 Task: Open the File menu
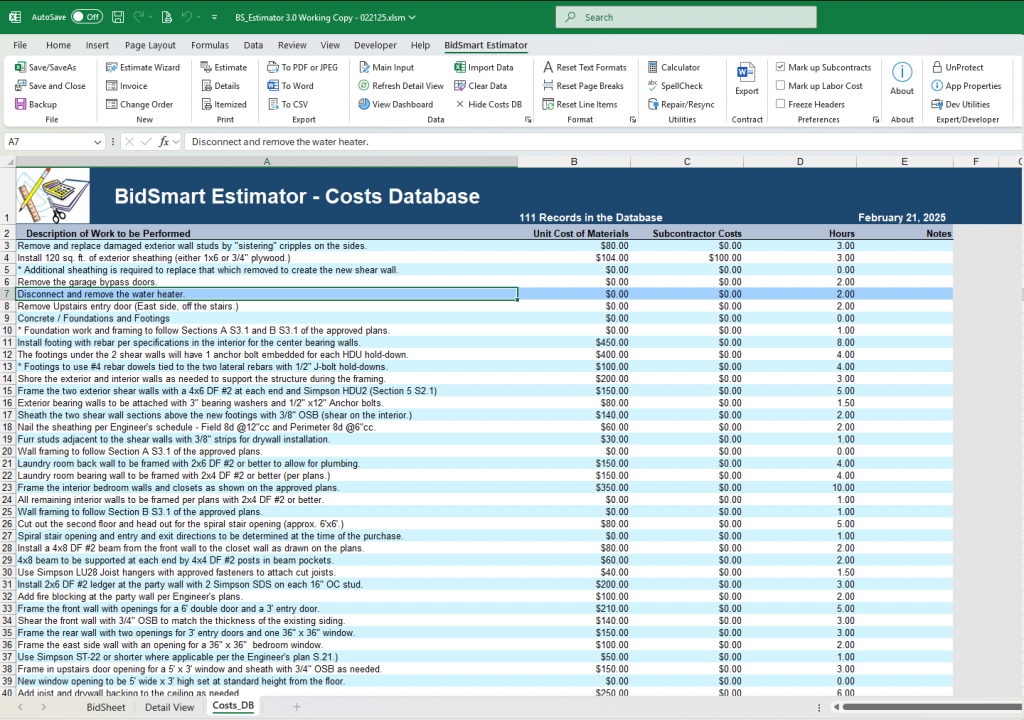point(20,45)
